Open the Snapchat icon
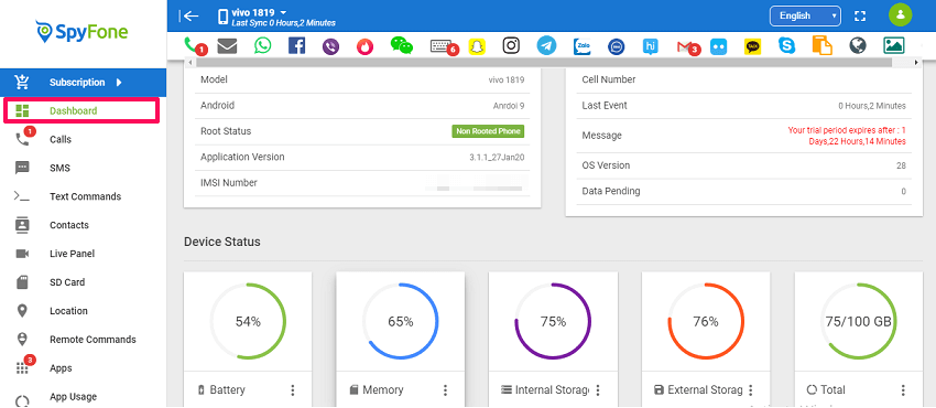Image resolution: width=936 pixels, height=408 pixels. (476, 46)
